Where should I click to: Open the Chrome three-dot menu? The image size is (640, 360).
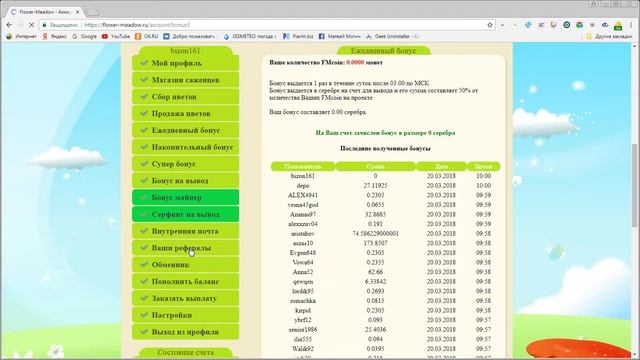[631, 25]
